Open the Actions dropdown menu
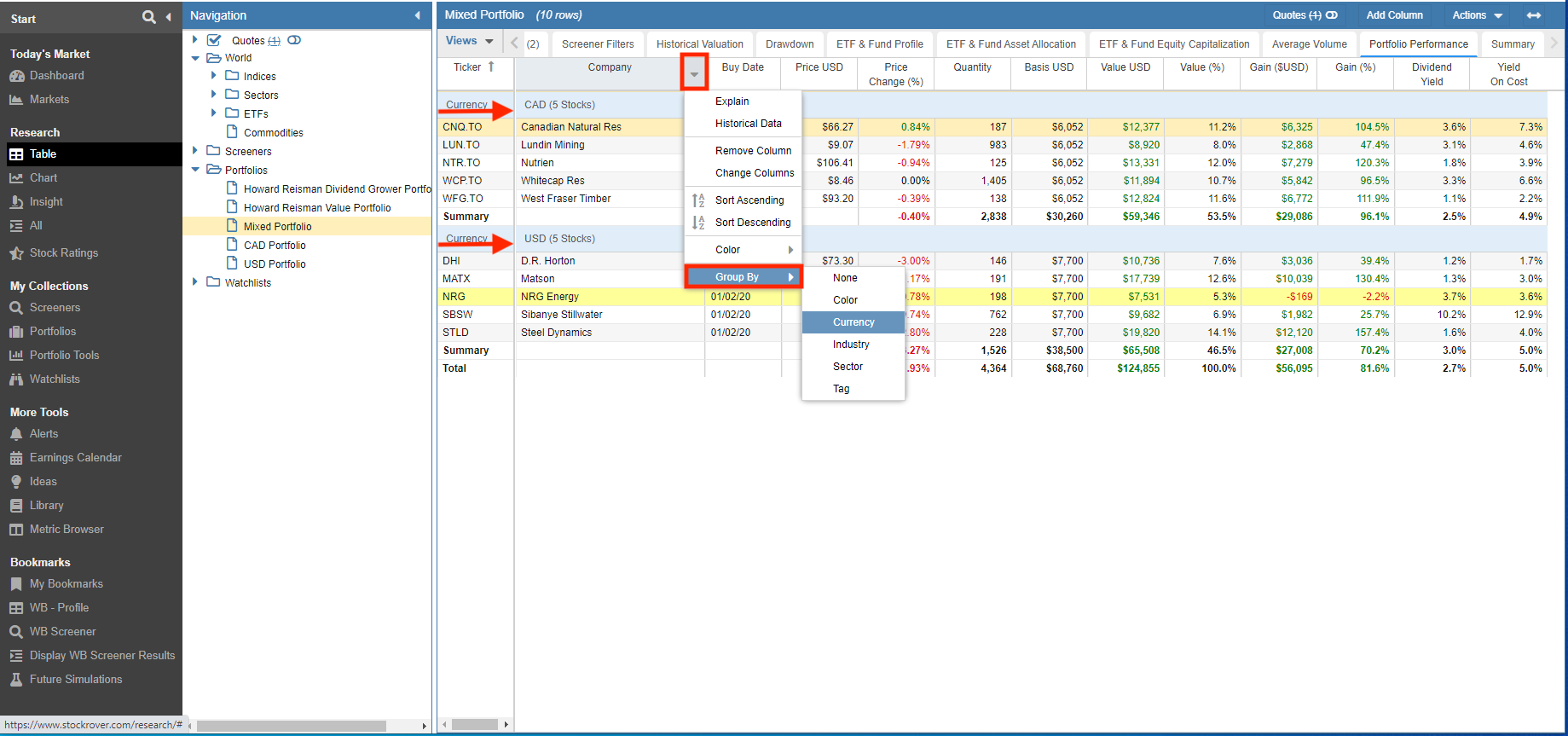 point(1478,15)
